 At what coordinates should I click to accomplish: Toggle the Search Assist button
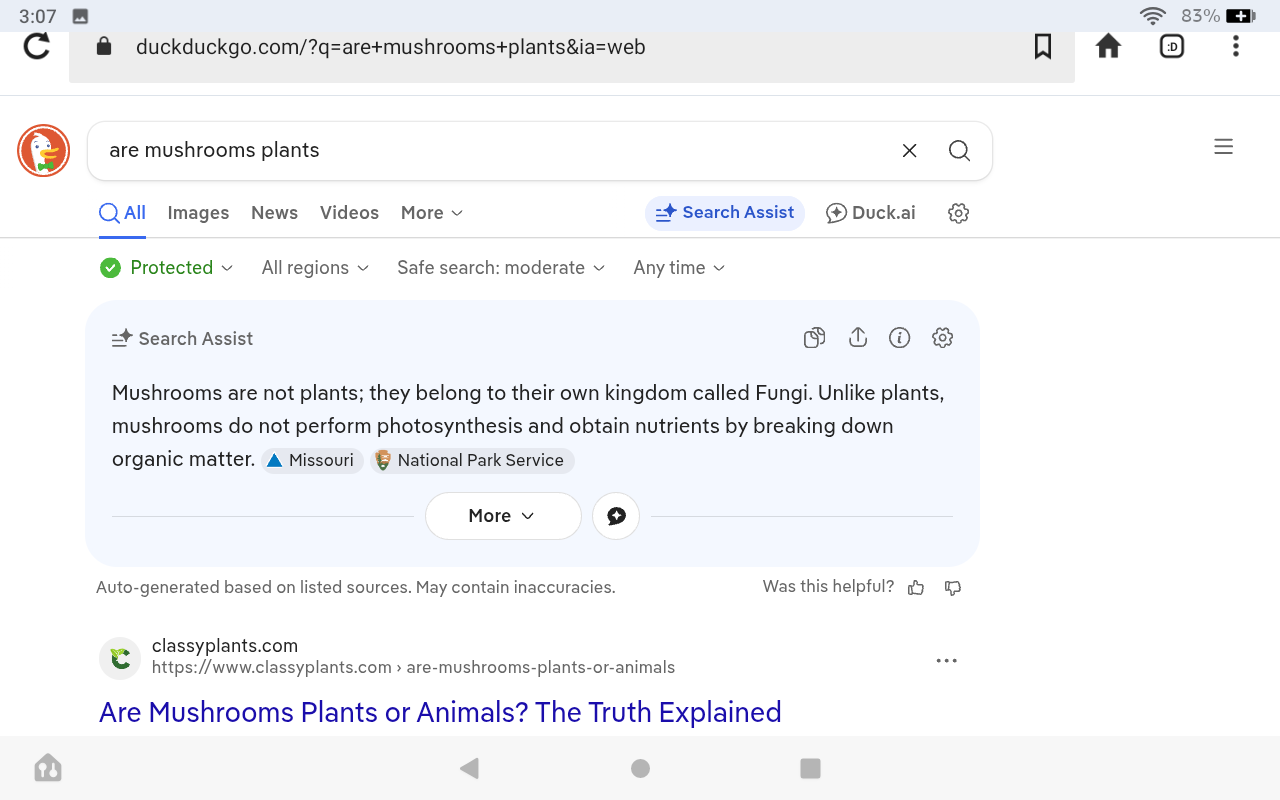(x=725, y=213)
